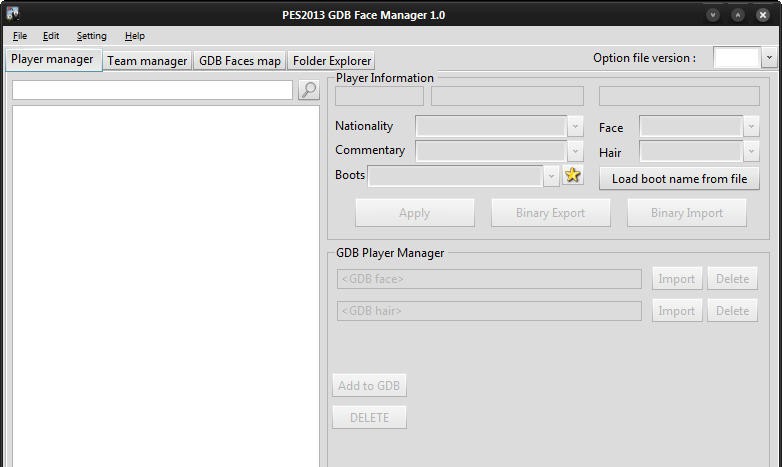Click the application icon in title bar
Screen dimensions: 782x467
point(13,14)
